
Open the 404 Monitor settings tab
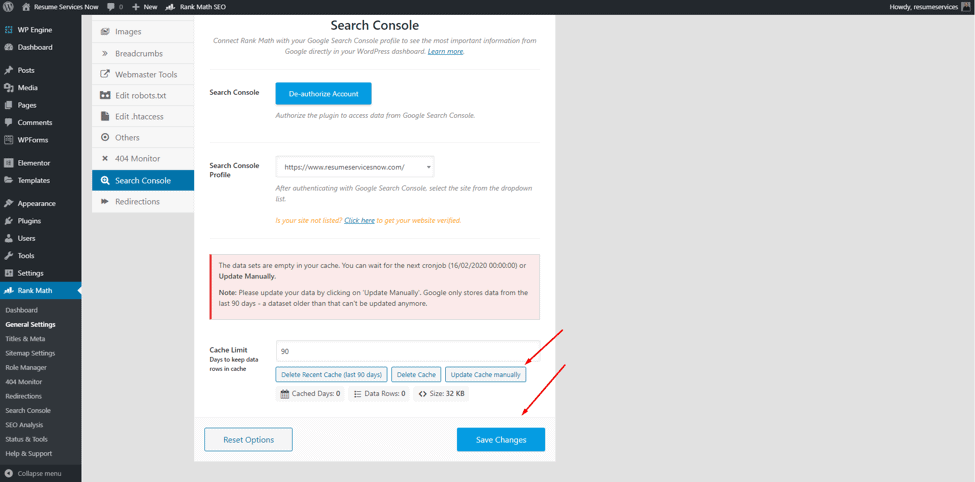tap(143, 159)
